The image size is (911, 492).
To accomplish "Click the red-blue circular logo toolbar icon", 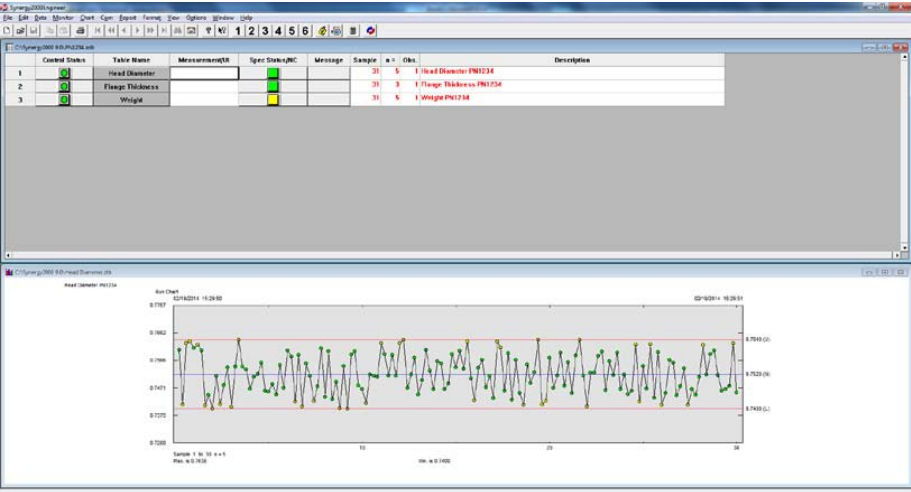I will tap(371, 30).
